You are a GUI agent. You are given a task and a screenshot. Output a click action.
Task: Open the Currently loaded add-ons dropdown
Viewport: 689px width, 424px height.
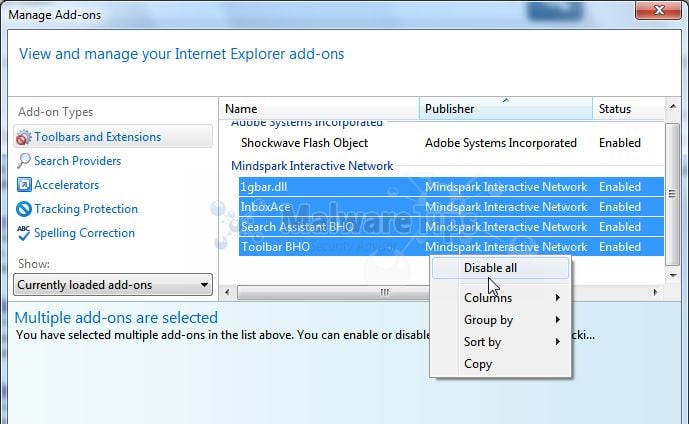114,285
